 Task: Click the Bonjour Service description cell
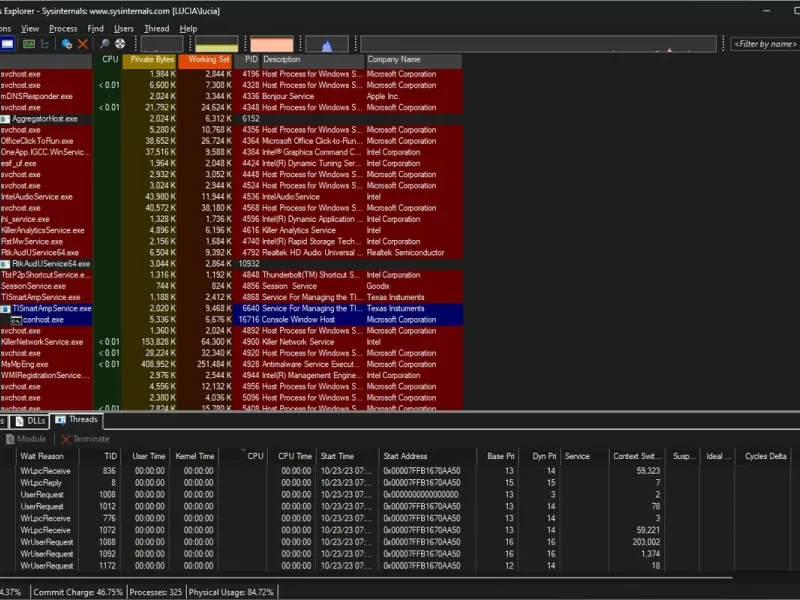[x=288, y=96]
